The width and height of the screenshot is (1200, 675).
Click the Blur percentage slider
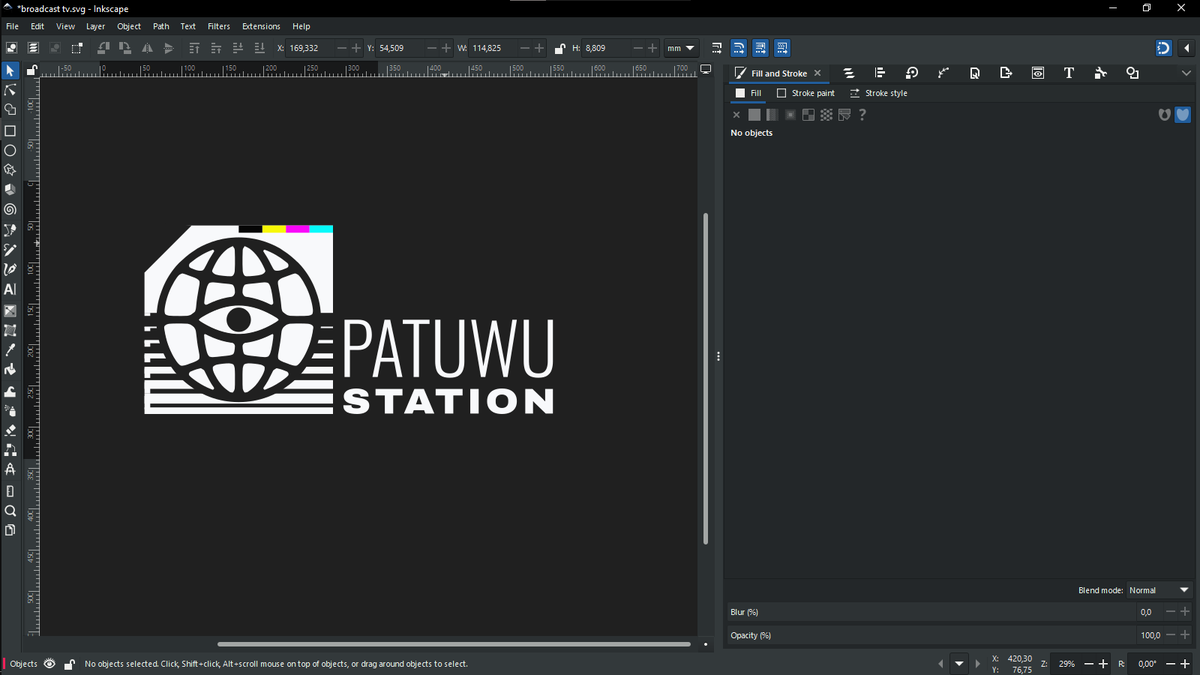pyautogui.click(x=930, y=612)
